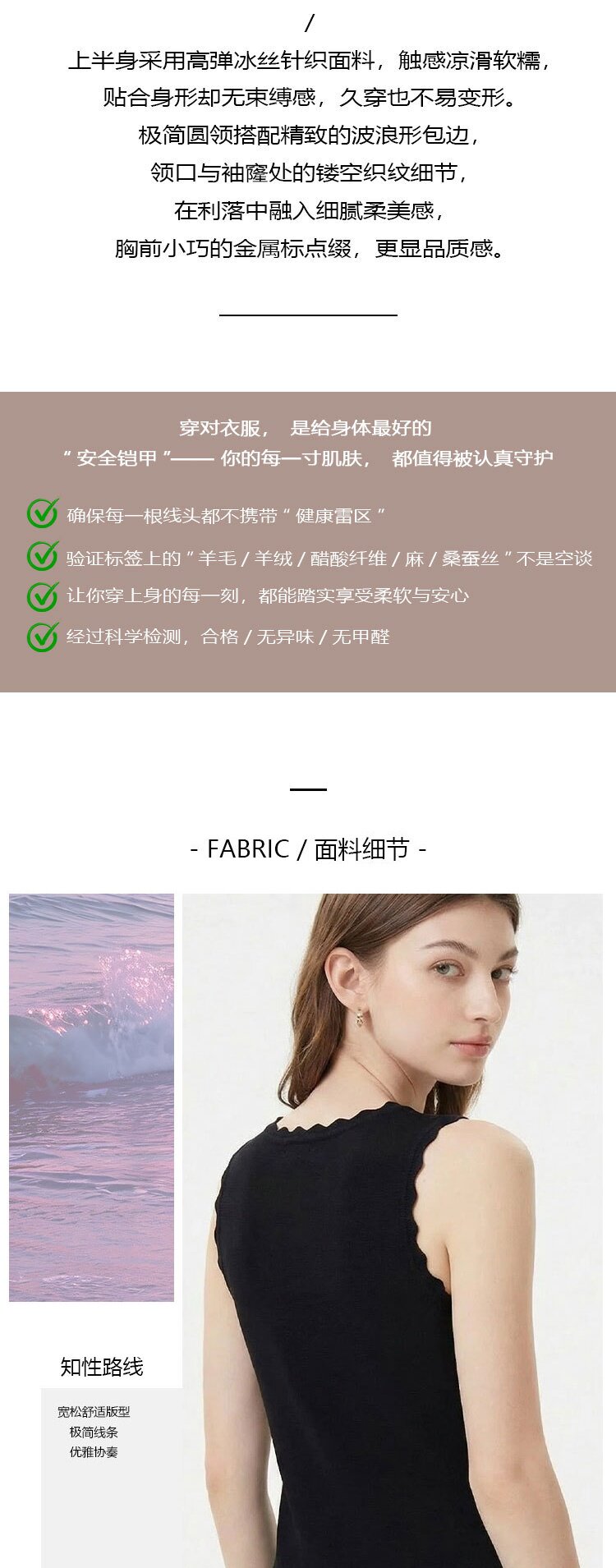Click the 极简圆领搭配精致的波浪形包边 line

coord(308,136)
